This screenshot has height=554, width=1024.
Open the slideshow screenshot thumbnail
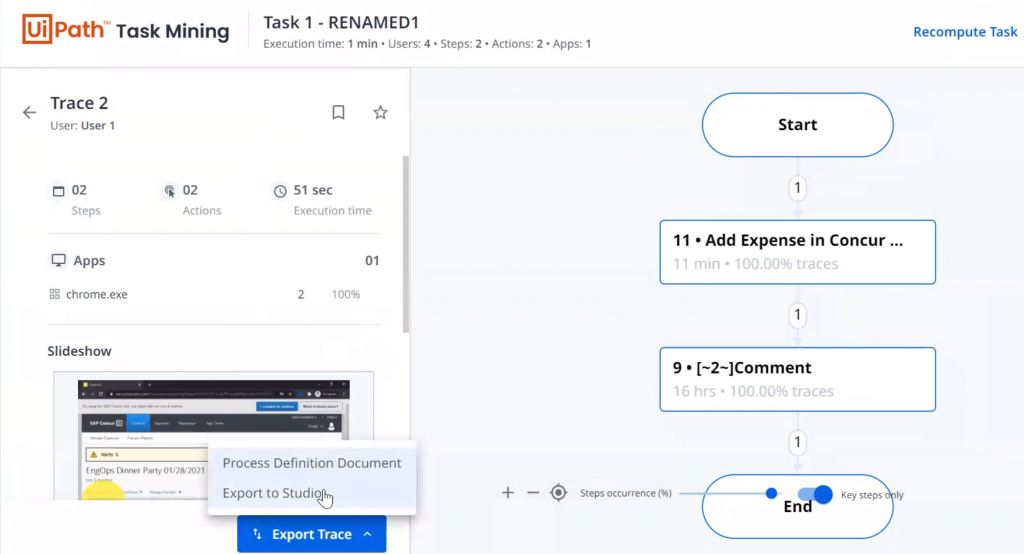pos(214,436)
